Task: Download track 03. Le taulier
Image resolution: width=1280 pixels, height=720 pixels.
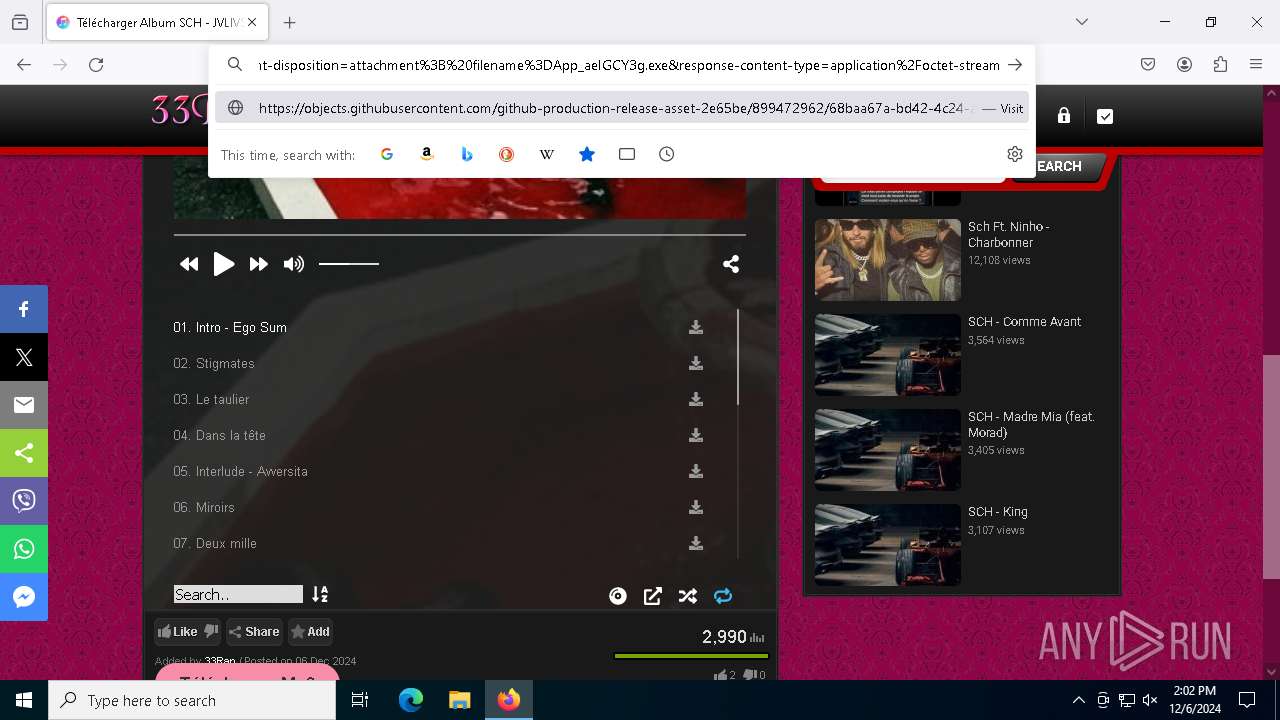Action: [696, 399]
